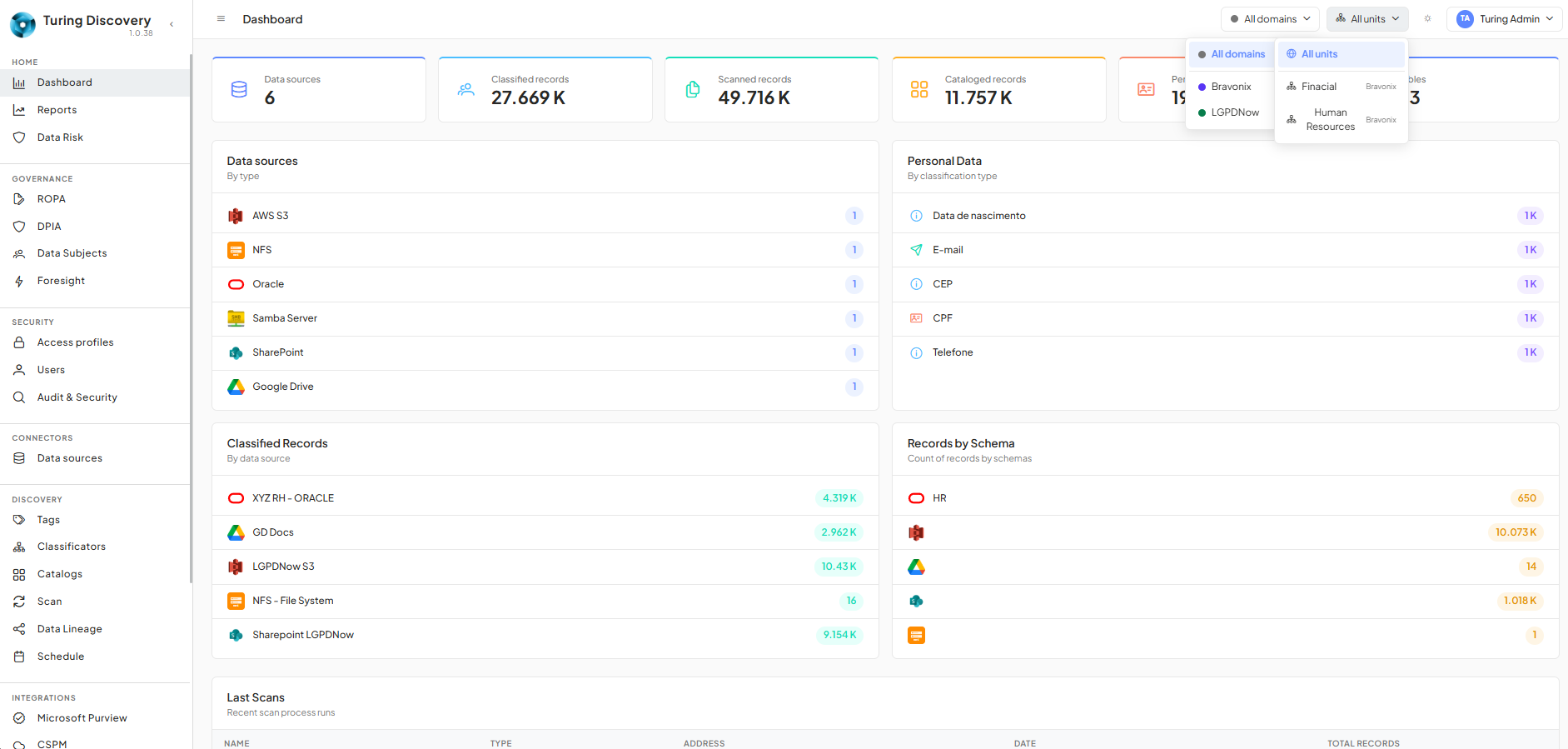
Task: Click the Data de nascimento row
Action: tap(1226, 216)
